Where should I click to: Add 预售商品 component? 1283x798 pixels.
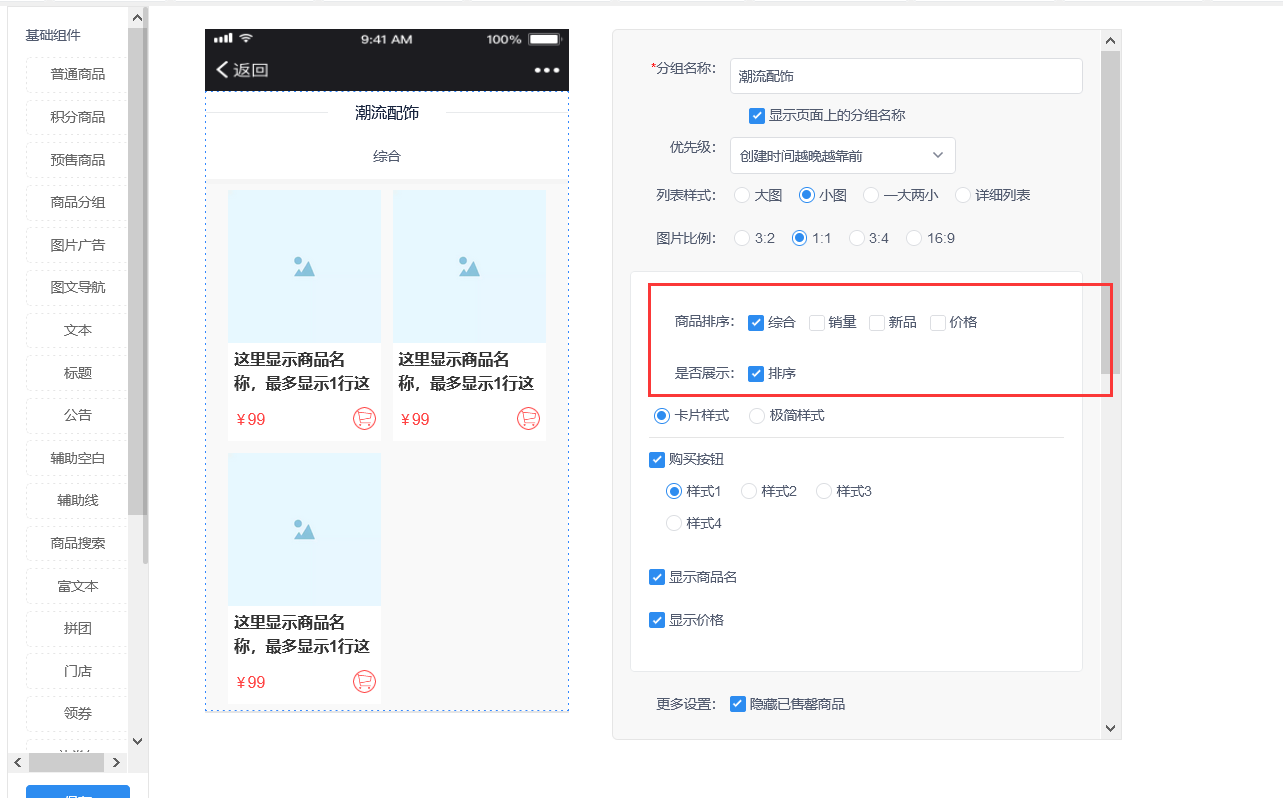pos(77,160)
